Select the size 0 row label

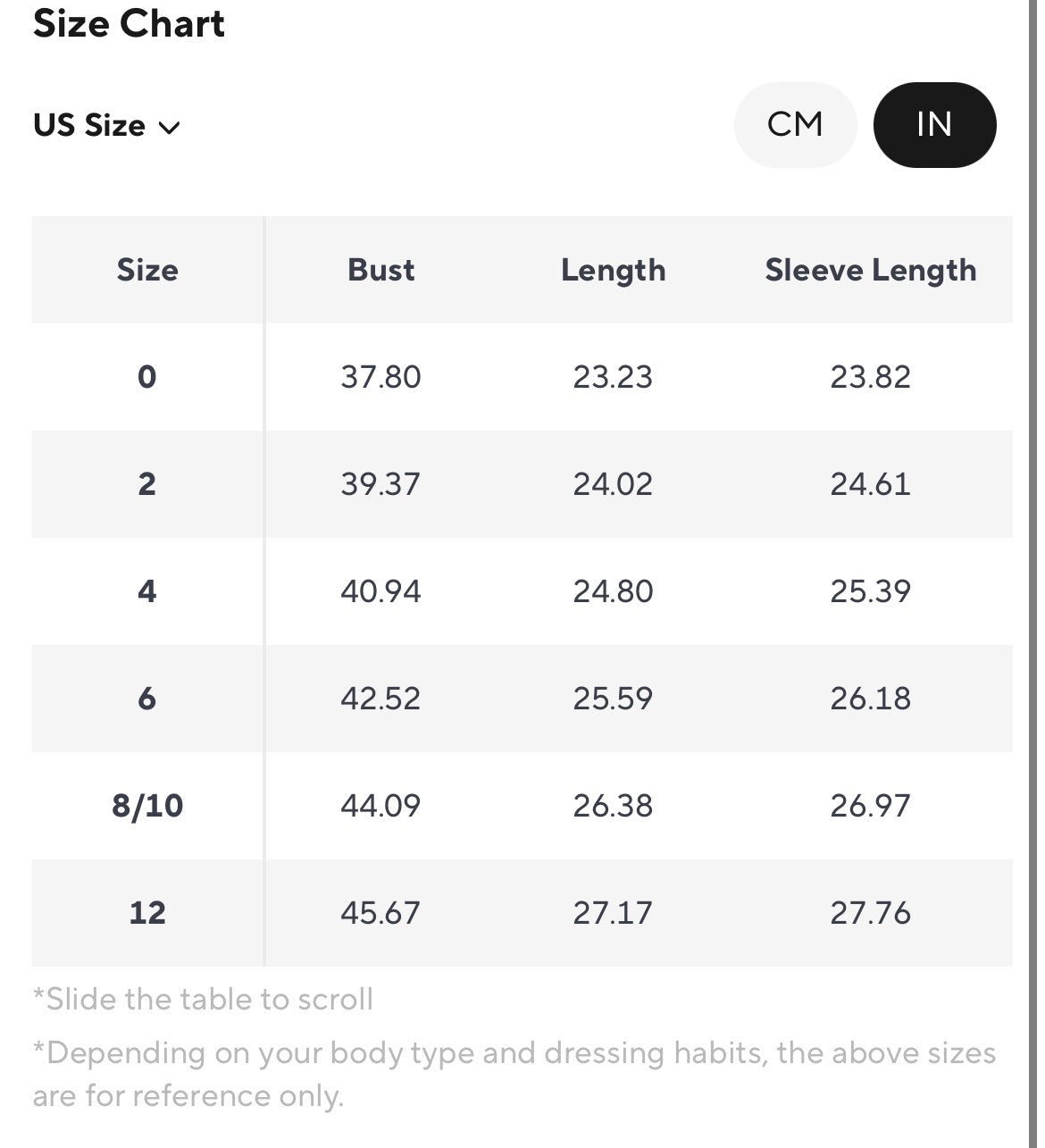coord(147,377)
